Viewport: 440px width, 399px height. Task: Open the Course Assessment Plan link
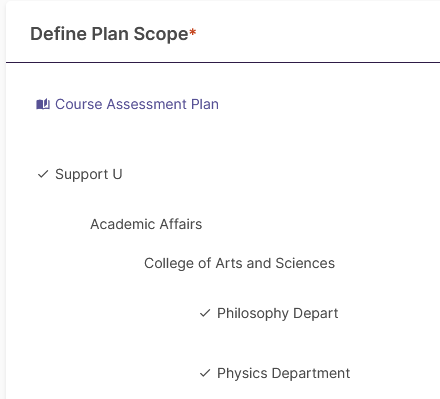(x=137, y=104)
